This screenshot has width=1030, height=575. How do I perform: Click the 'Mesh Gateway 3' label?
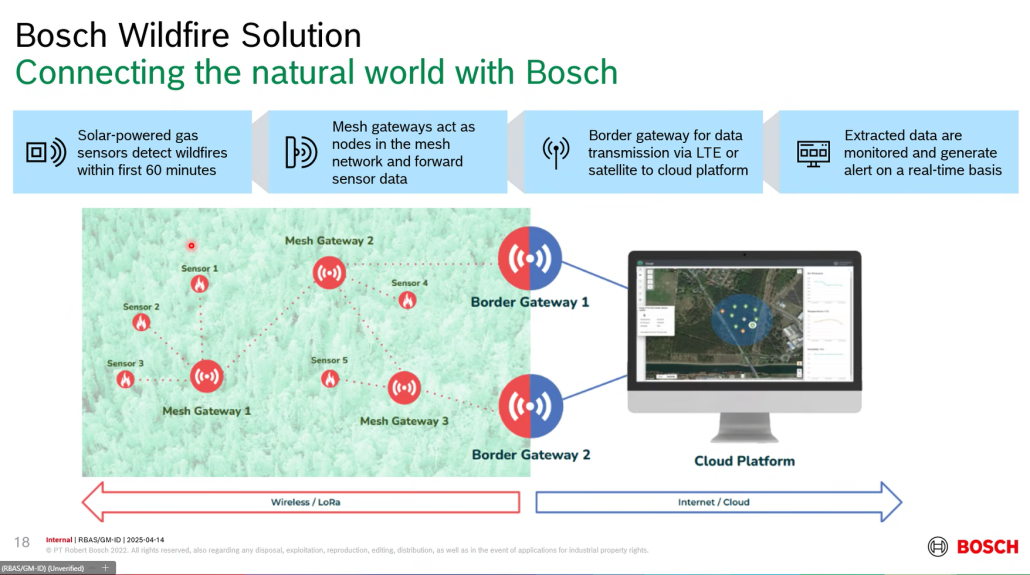click(404, 421)
